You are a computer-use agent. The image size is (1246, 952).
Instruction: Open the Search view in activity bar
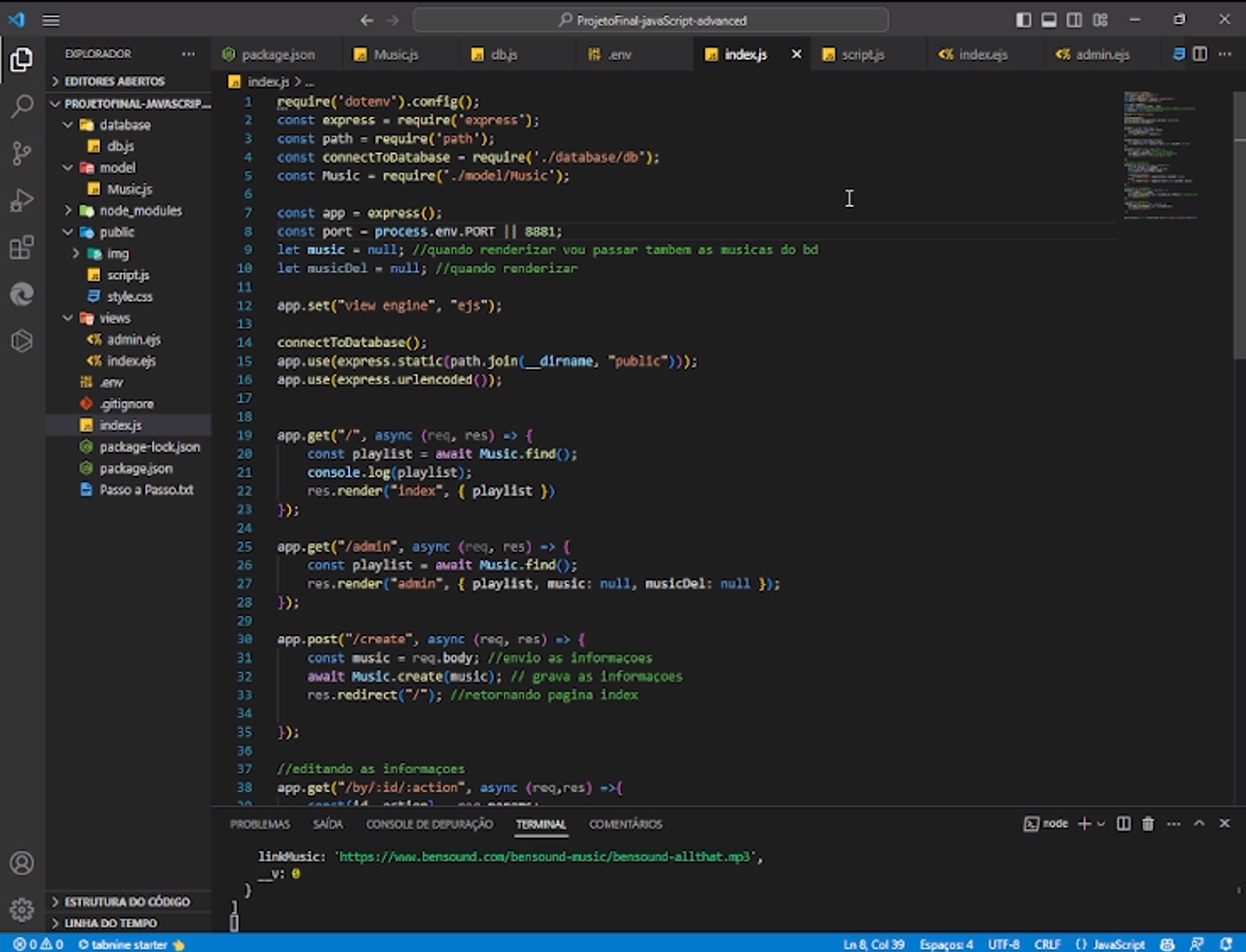coord(21,106)
